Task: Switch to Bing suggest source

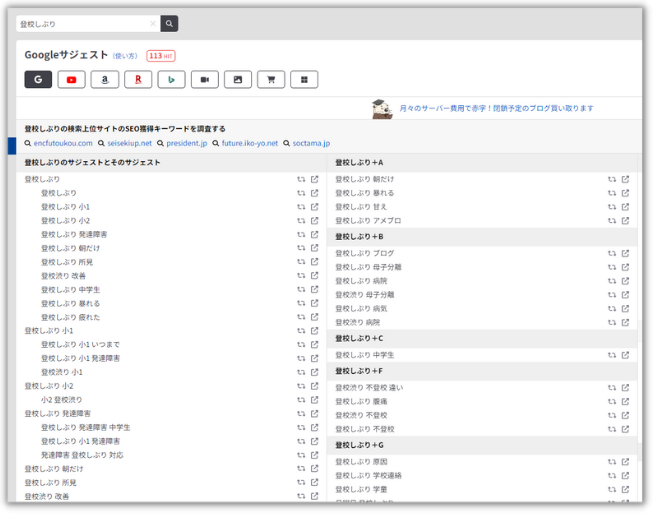Action: point(171,79)
